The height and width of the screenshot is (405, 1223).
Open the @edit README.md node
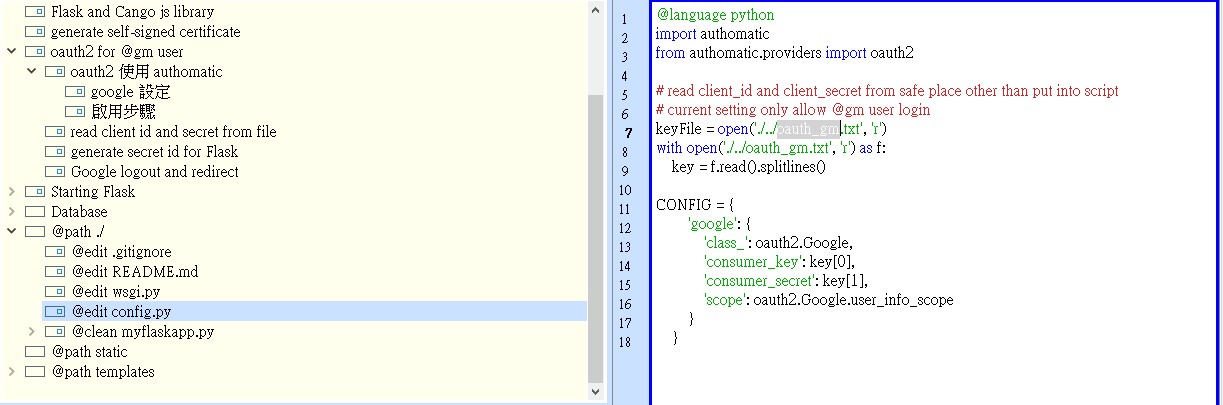coord(134,272)
